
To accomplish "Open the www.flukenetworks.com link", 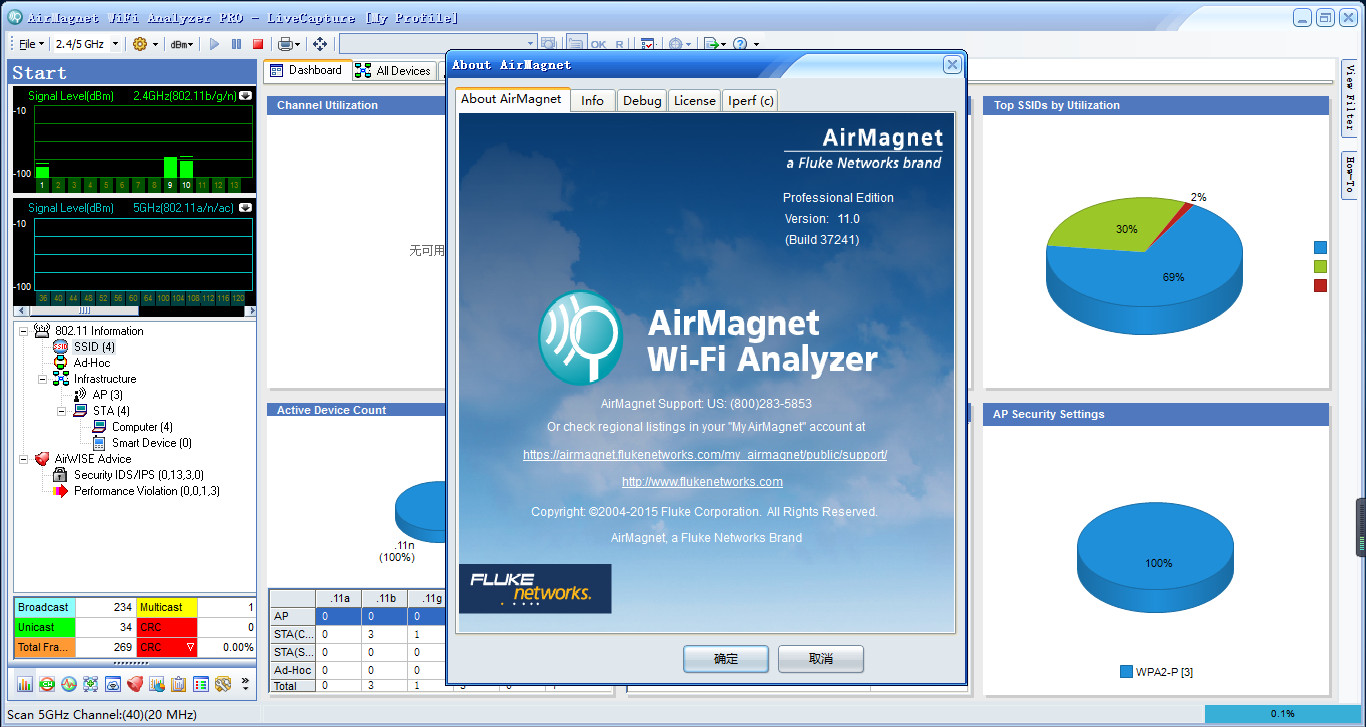I will 702,482.
